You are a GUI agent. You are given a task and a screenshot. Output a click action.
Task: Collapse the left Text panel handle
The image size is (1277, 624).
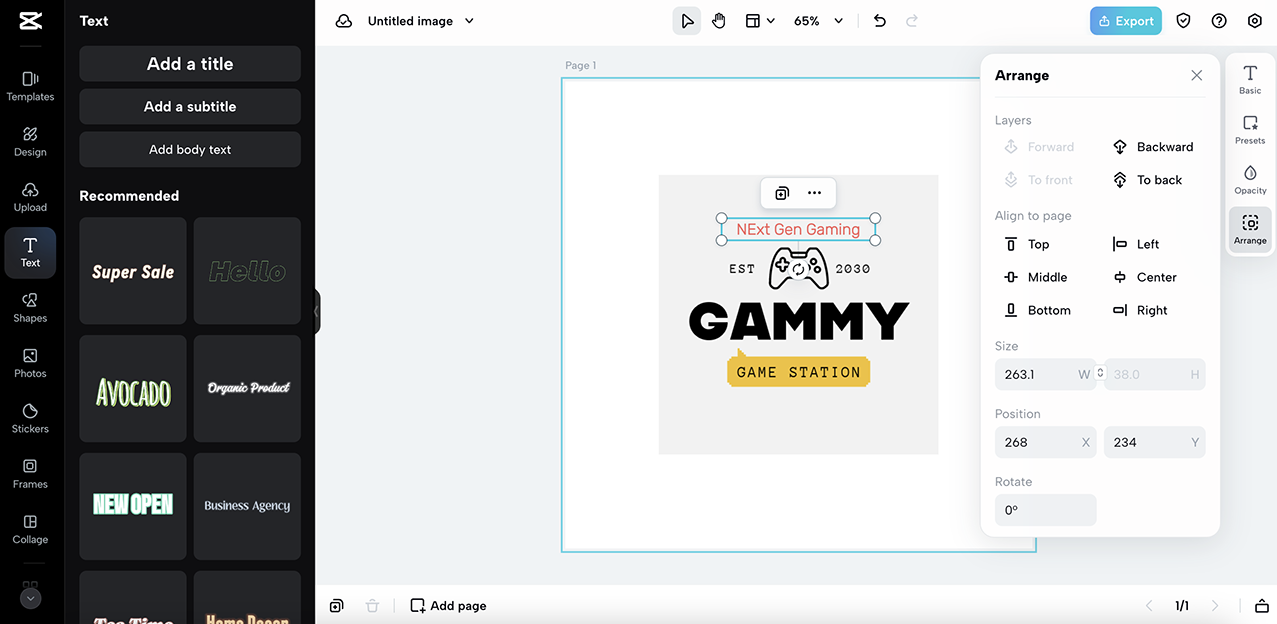tap(317, 311)
